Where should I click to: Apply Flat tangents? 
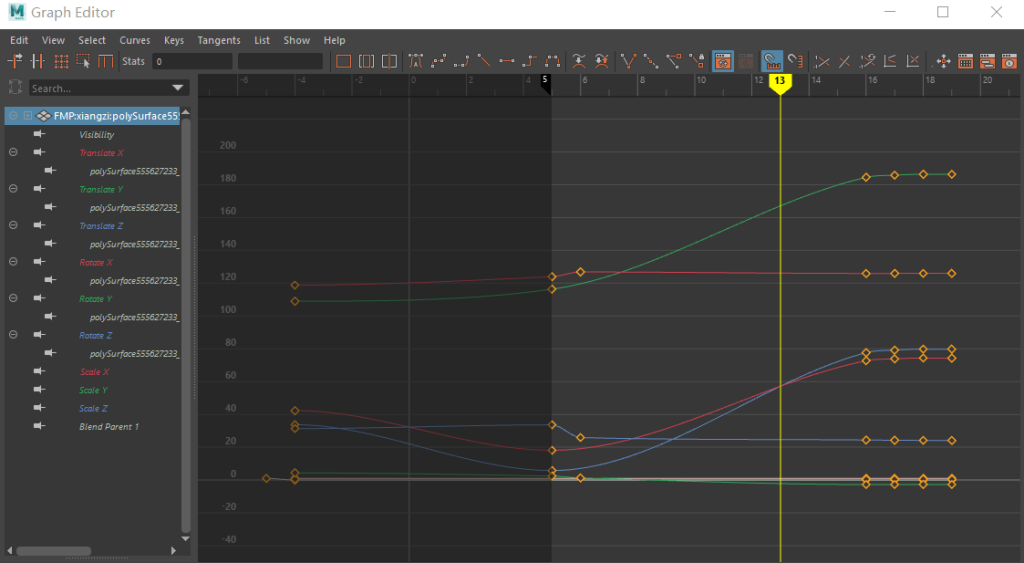point(507,61)
